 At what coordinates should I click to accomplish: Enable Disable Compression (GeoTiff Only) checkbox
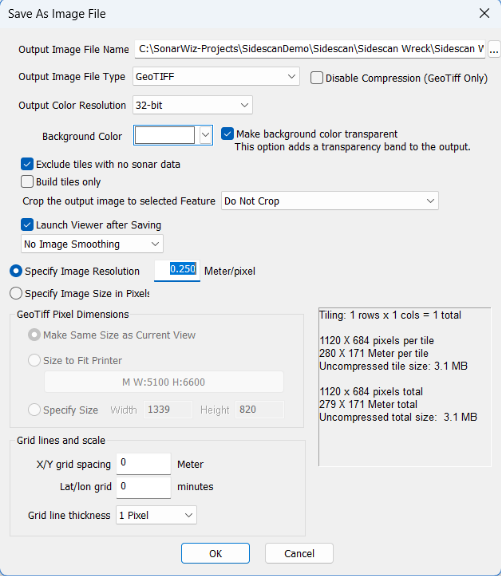coord(316,78)
